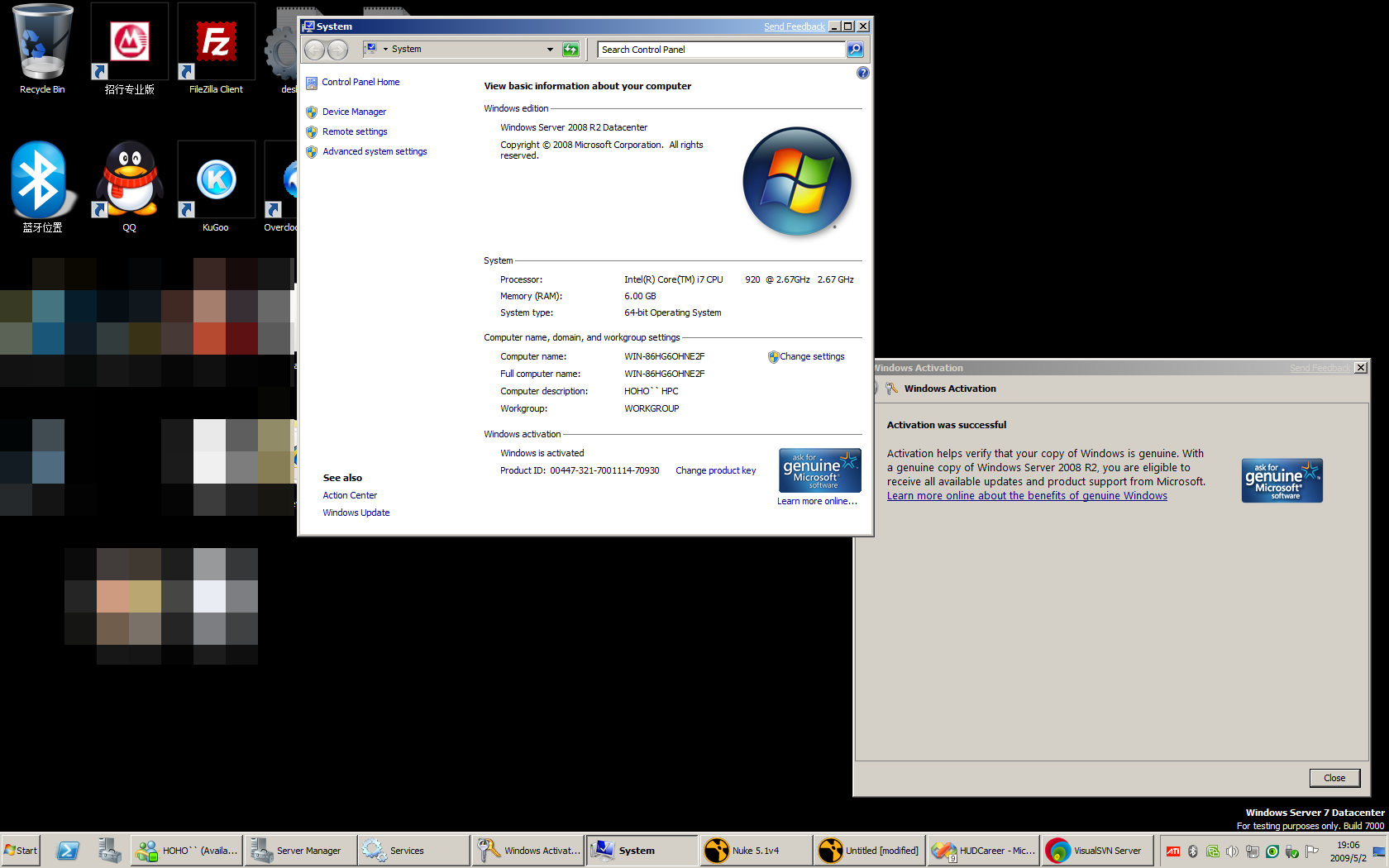The image size is (1389, 868).
Task: Click the Forward arrow in System window
Action: click(337, 50)
